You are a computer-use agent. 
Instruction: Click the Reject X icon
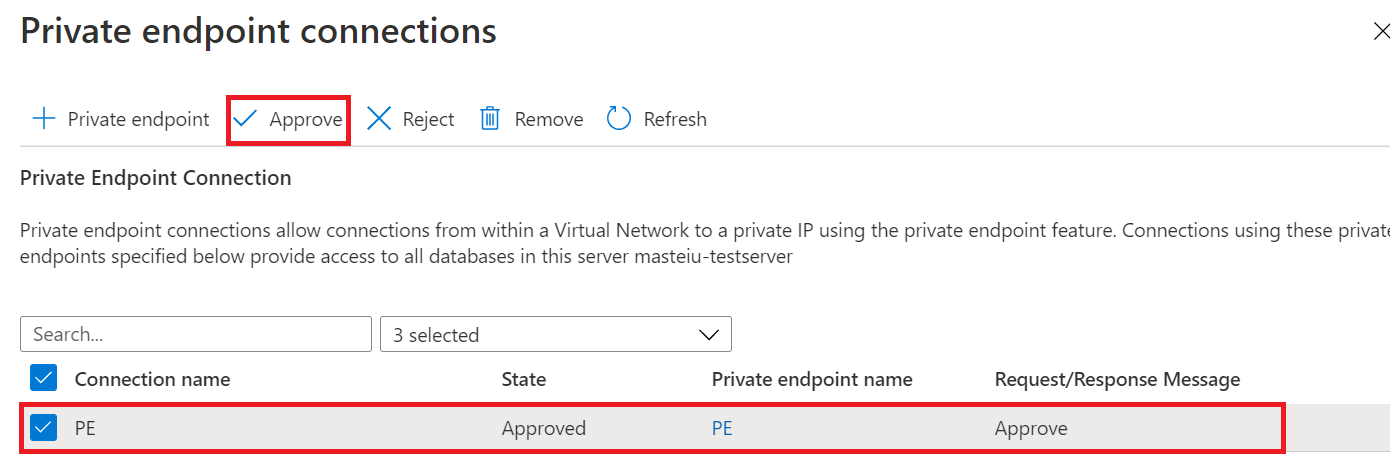point(379,119)
